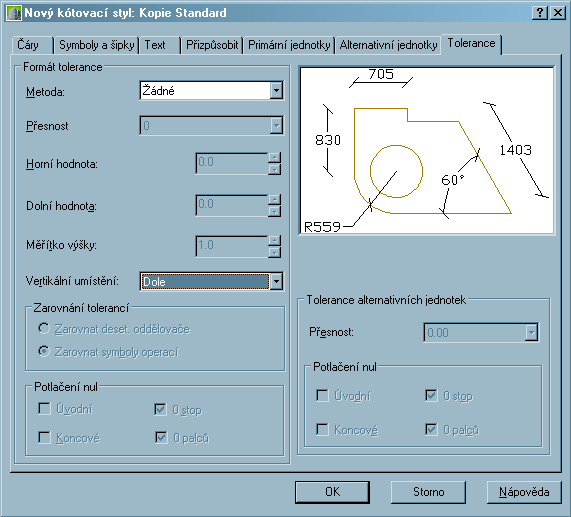Enable Koncové checkbox under Formát tolerance
The width and height of the screenshot is (571, 517).
(x=44, y=437)
